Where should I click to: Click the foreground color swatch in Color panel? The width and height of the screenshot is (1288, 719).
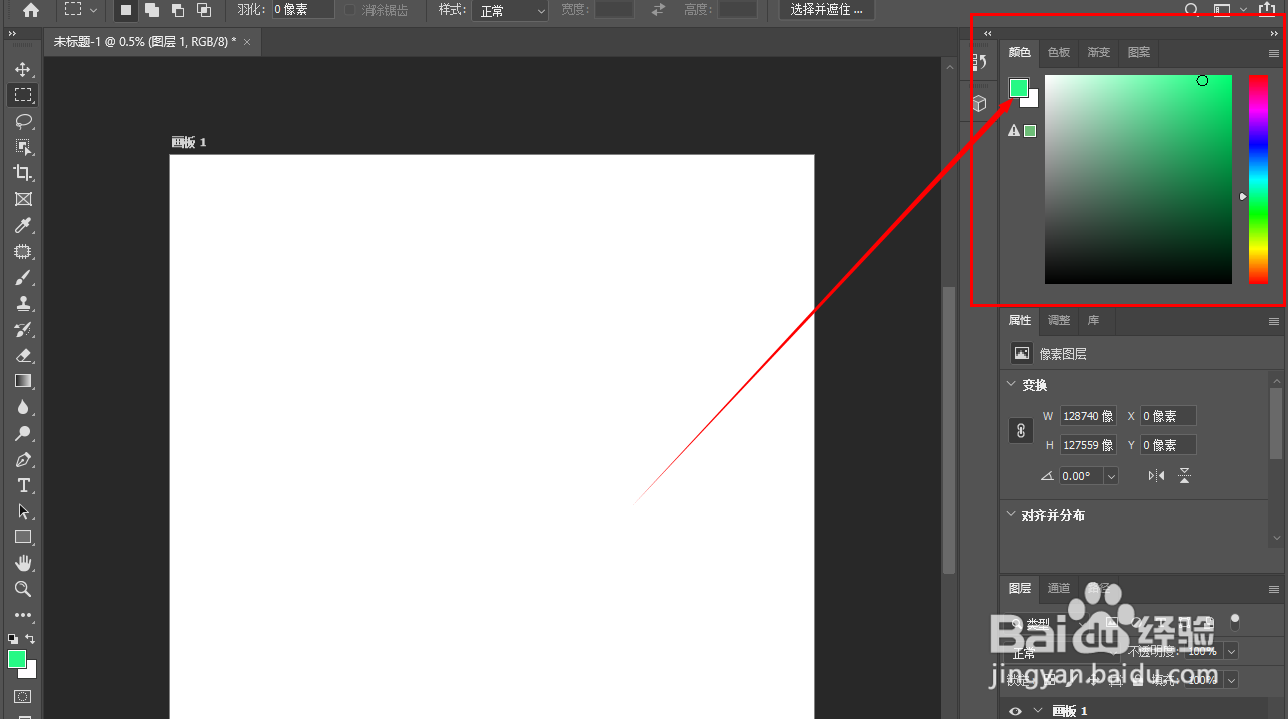(x=1018, y=88)
